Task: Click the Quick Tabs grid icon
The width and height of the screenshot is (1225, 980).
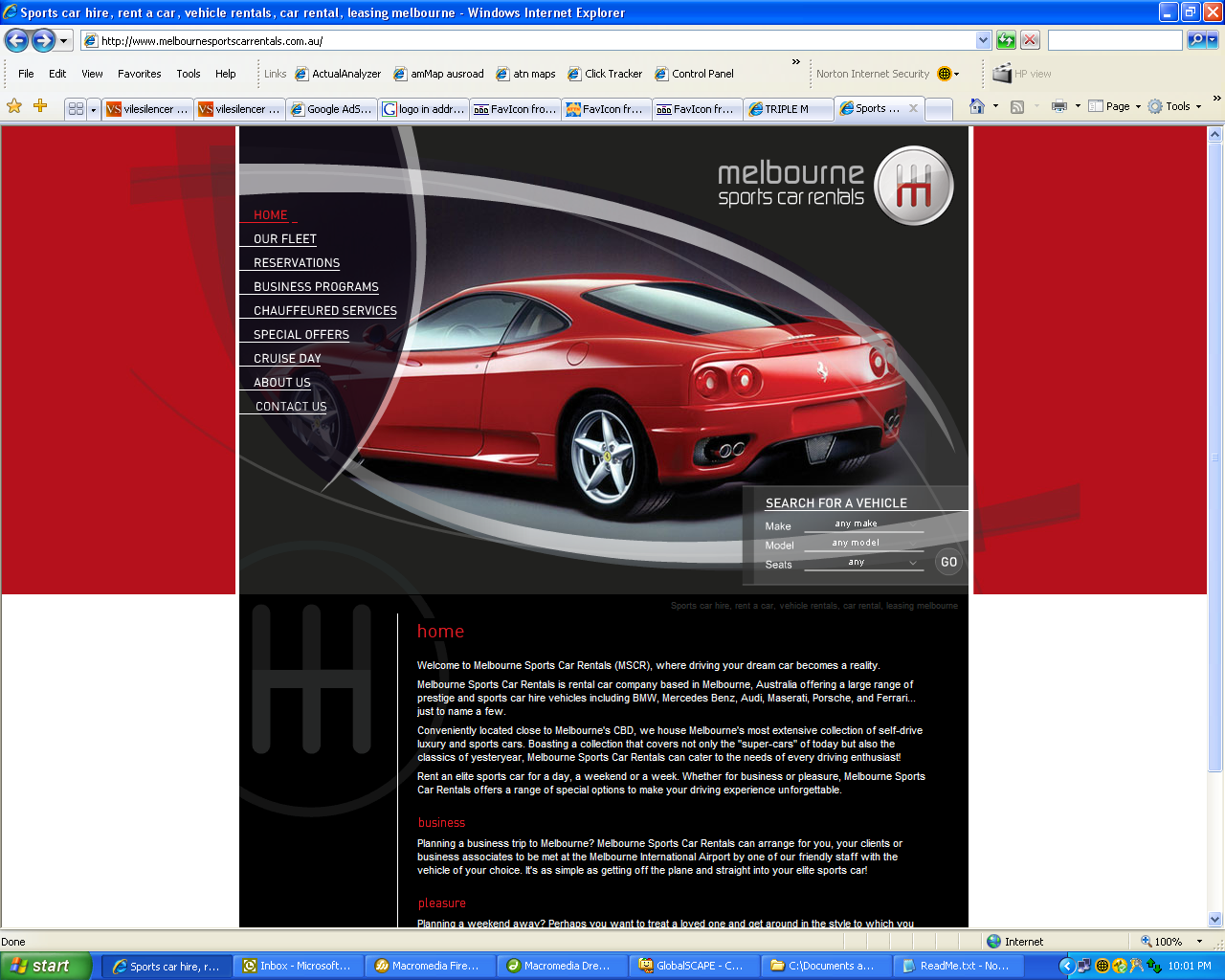Action: tap(76, 109)
